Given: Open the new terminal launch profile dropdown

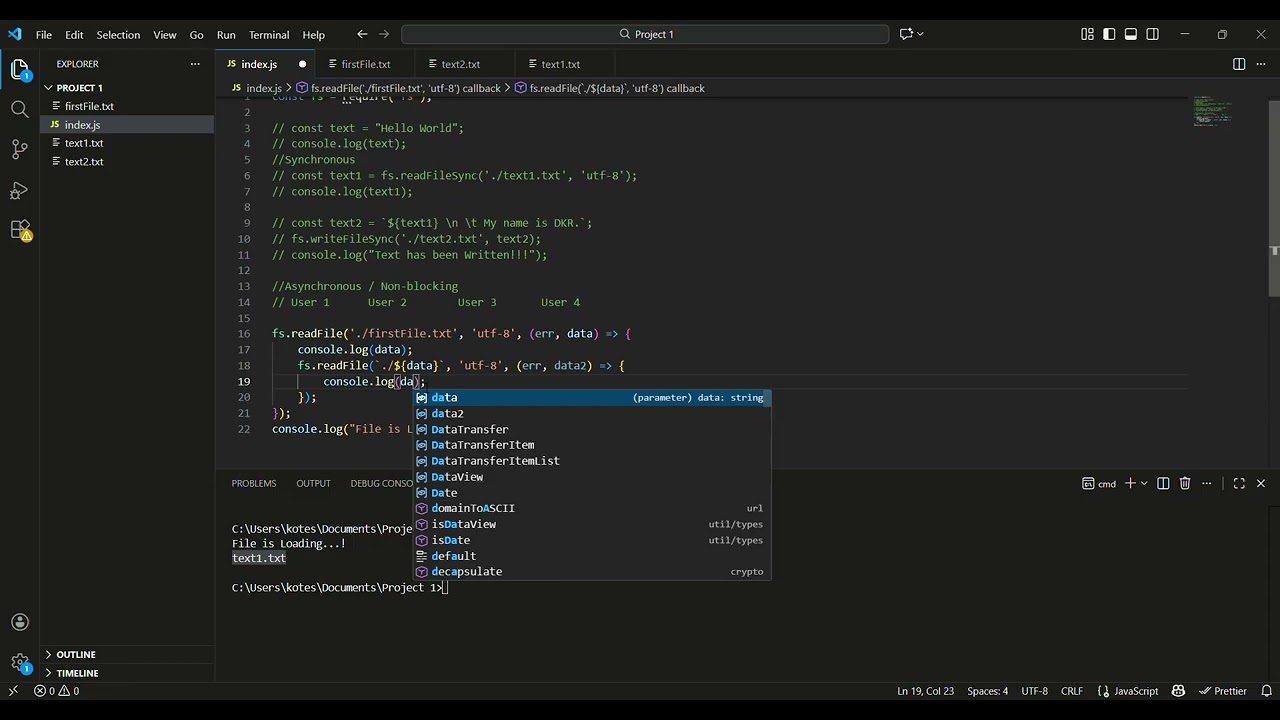Looking at the screenshot, I should [1144, 483].
